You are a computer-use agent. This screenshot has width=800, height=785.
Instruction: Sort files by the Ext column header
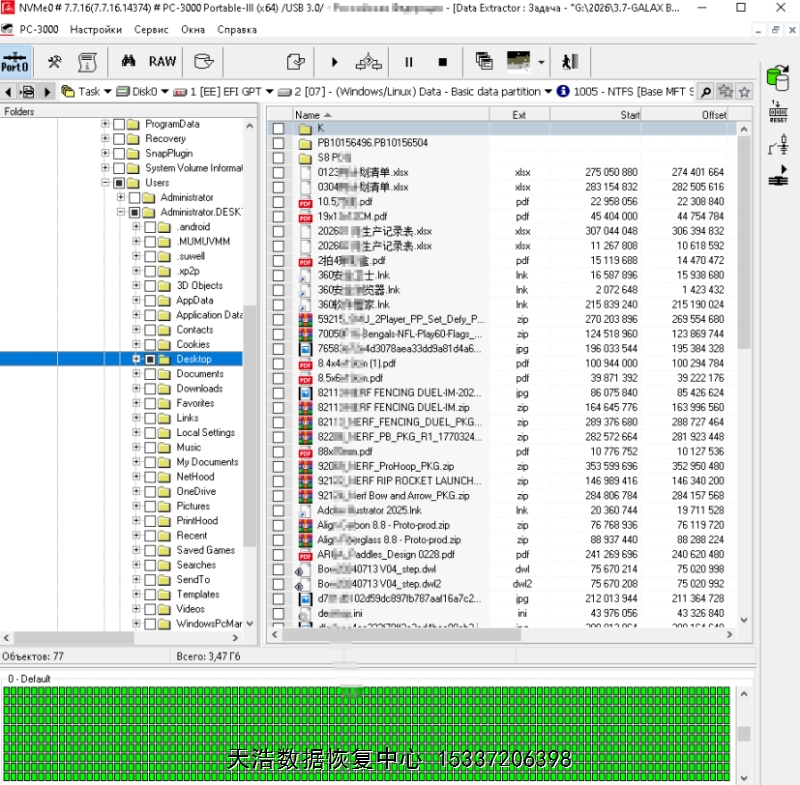tap(518, 115)
